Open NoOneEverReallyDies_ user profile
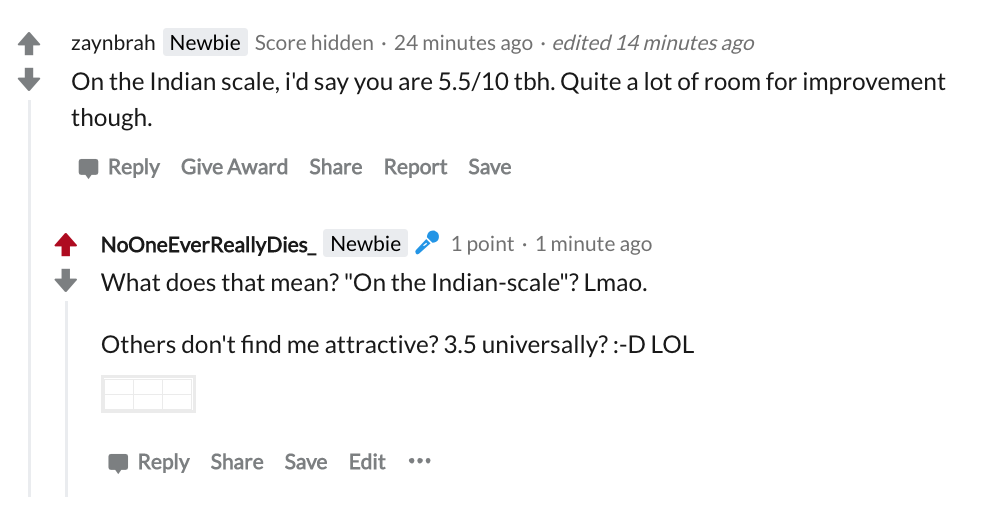This screenshot has width=985, height=508. pos(208,244)
